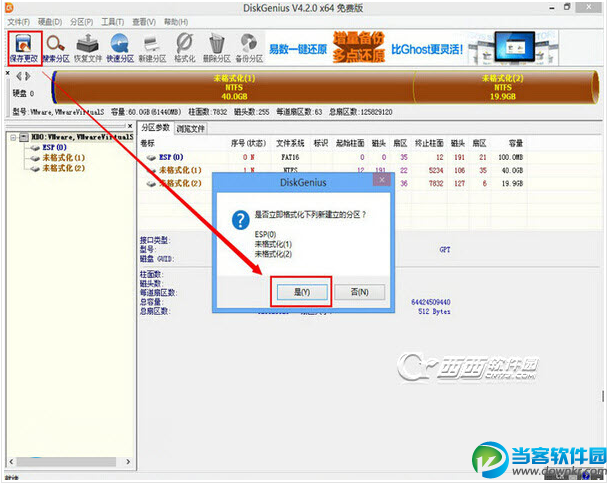Open the 帮助(H) menu
Image resolution: width=608 pixels, height=485 pixels.
tap(176, 22)
